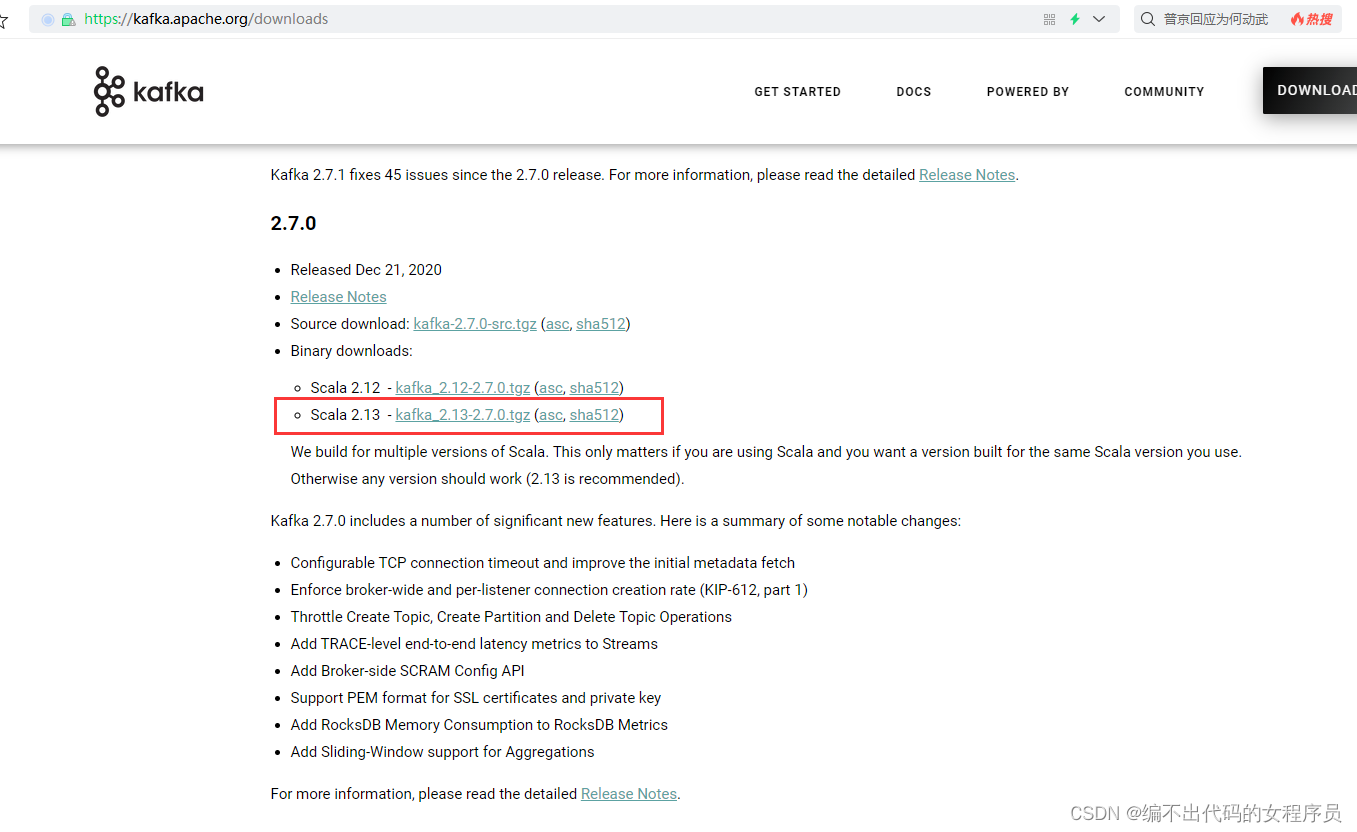Open the GET STARTED menu

(797, 91)
